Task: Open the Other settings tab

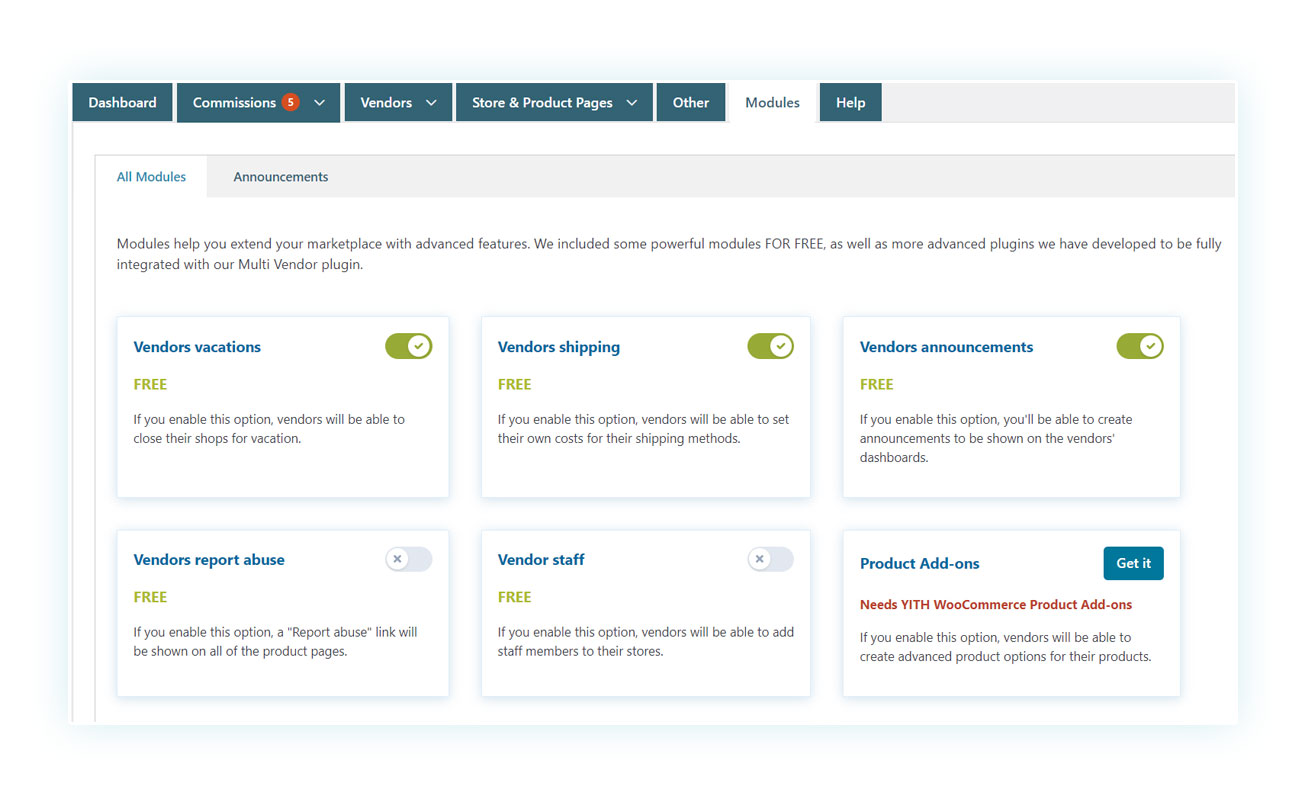Action: pyautogui.click(x=690, y=103)
